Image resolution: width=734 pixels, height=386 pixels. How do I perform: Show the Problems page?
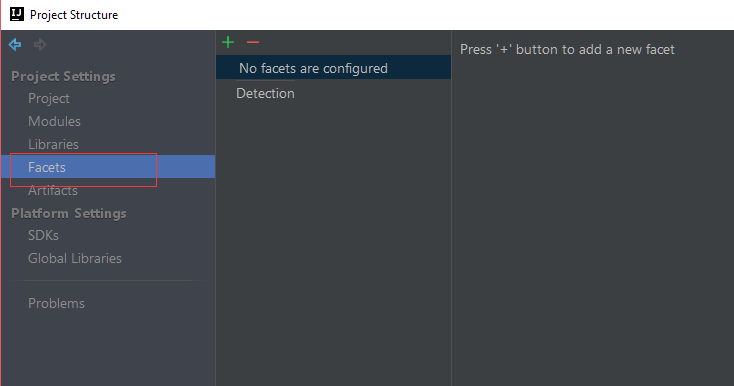tap(56, 303)
